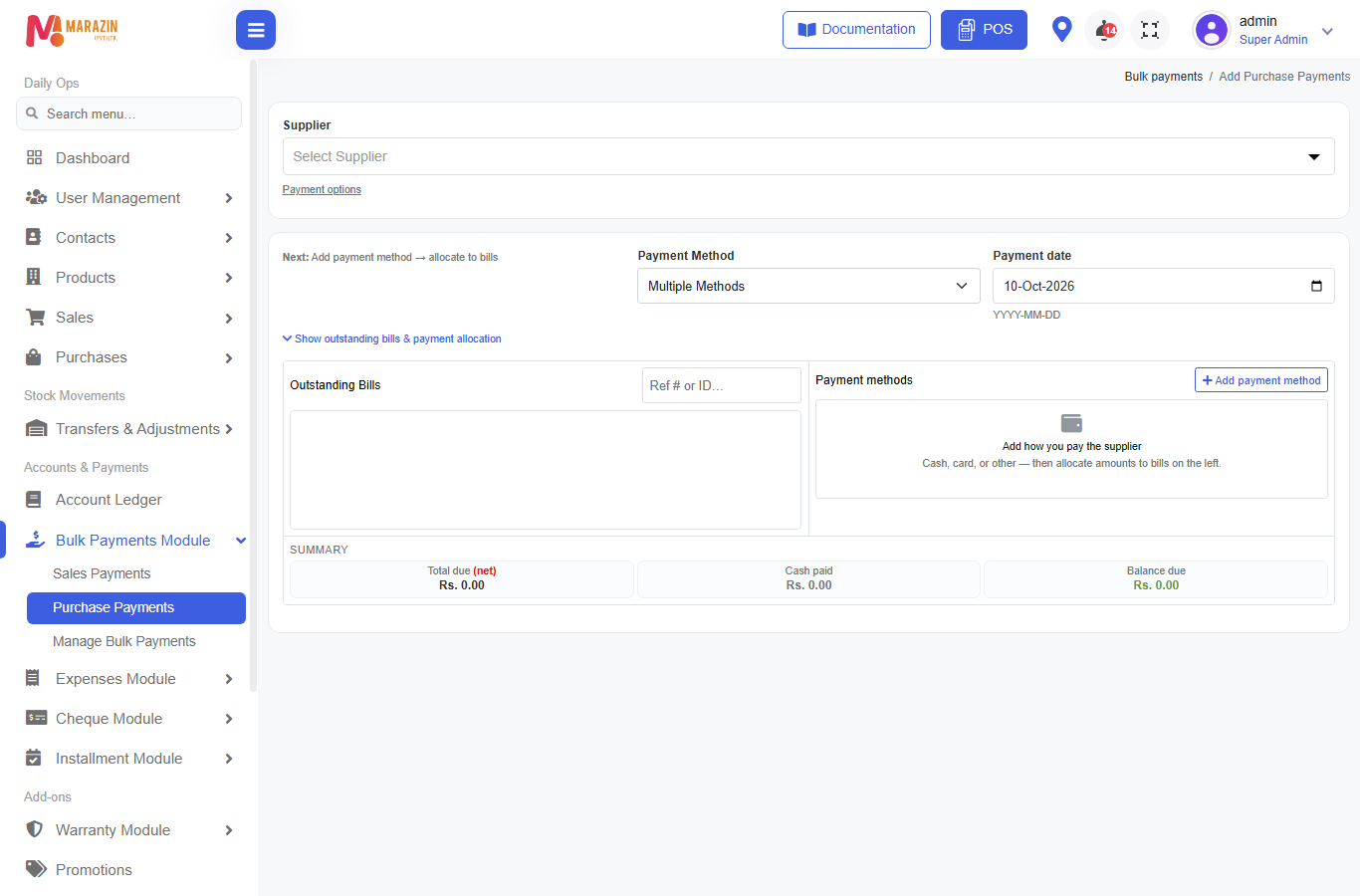Click the Promotions tags icon

click(37, 869)
